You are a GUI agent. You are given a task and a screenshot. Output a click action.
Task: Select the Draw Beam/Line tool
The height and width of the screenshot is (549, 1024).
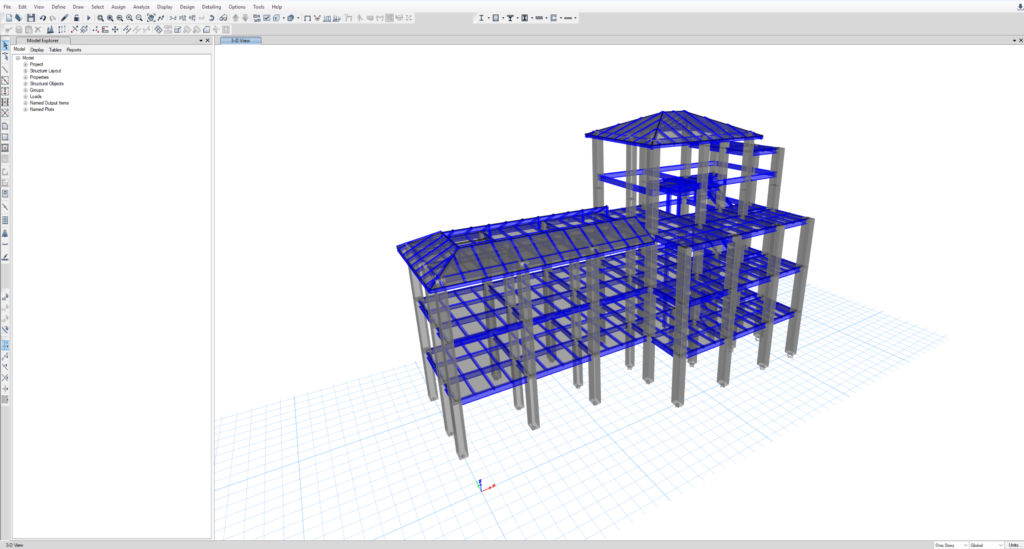(5, 69)
